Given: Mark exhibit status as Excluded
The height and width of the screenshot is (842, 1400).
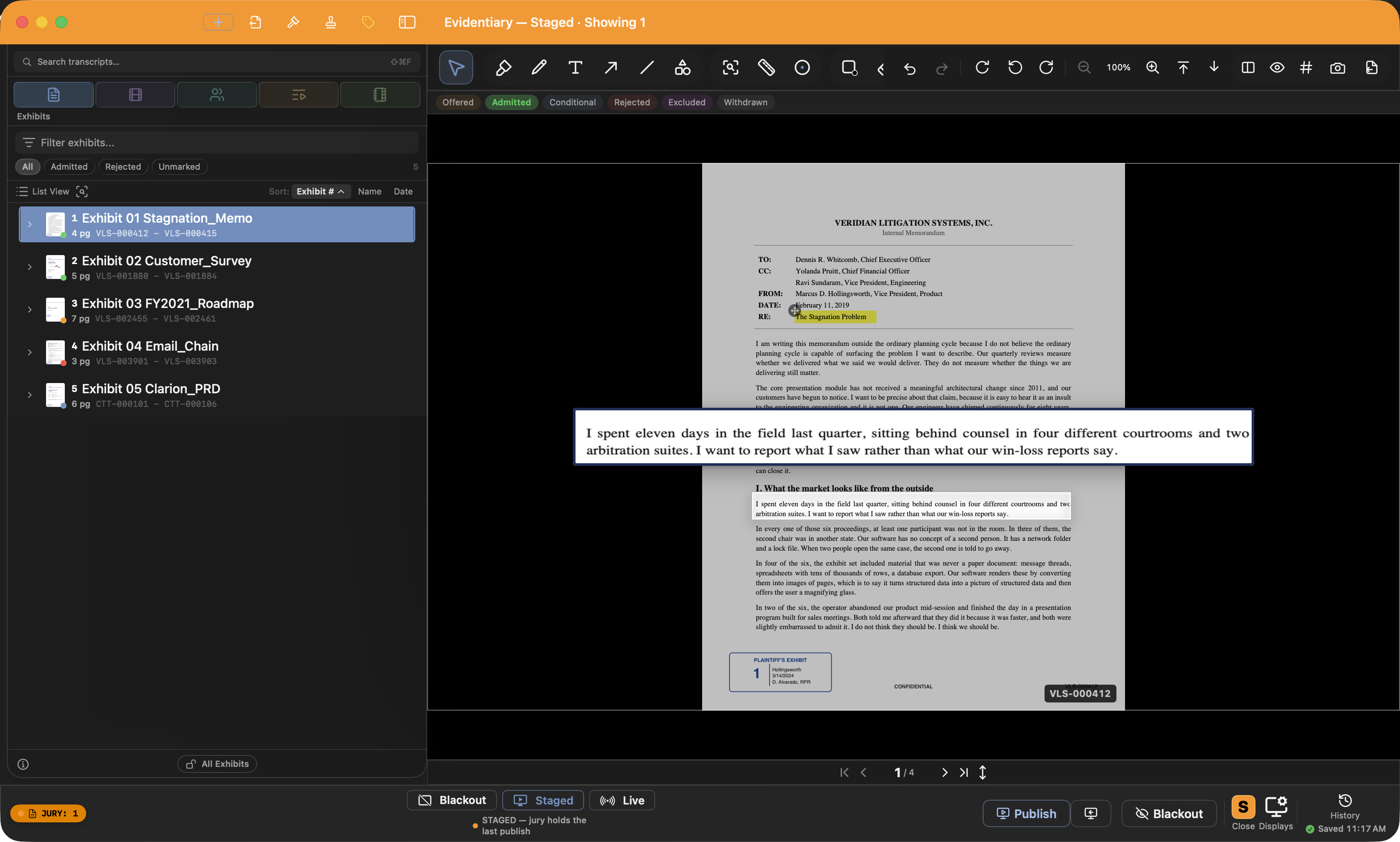Looking at the screenshot, I should [686, 102].
